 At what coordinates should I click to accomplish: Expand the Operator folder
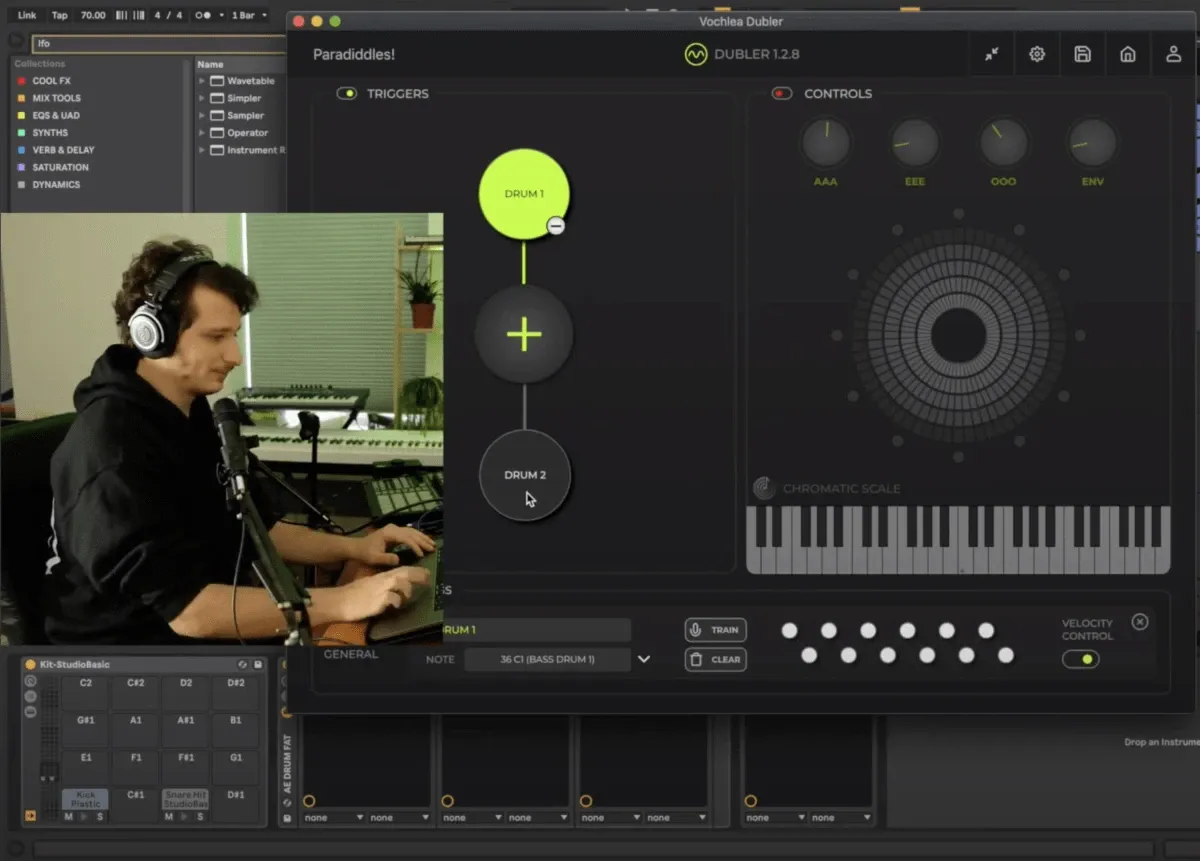(x=202, y=132)
